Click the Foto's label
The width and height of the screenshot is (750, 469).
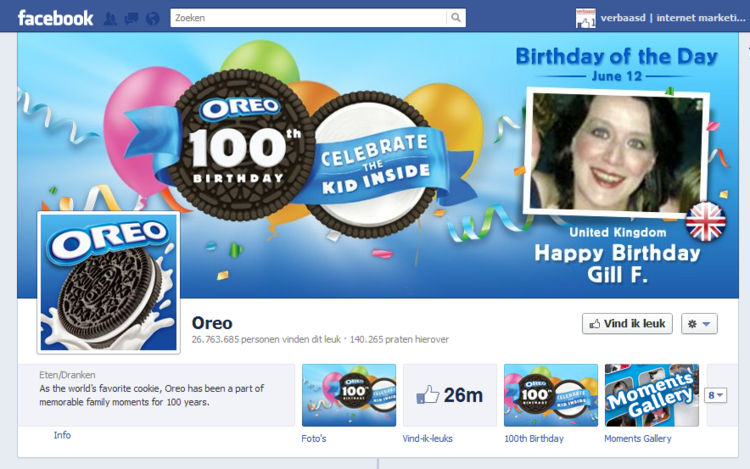pos(314,438)
